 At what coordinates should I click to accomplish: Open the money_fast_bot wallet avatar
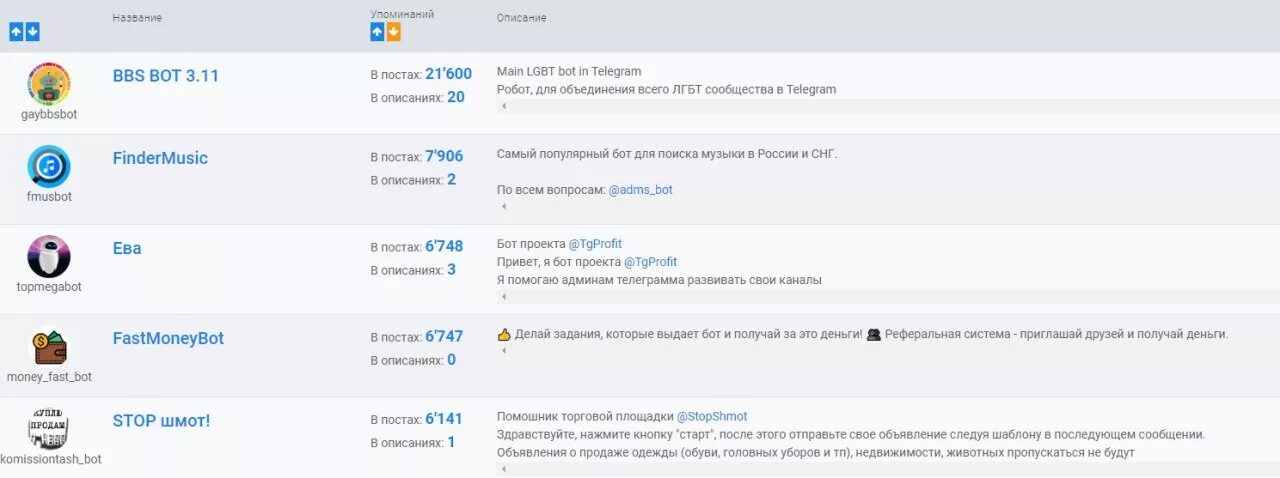49,346
